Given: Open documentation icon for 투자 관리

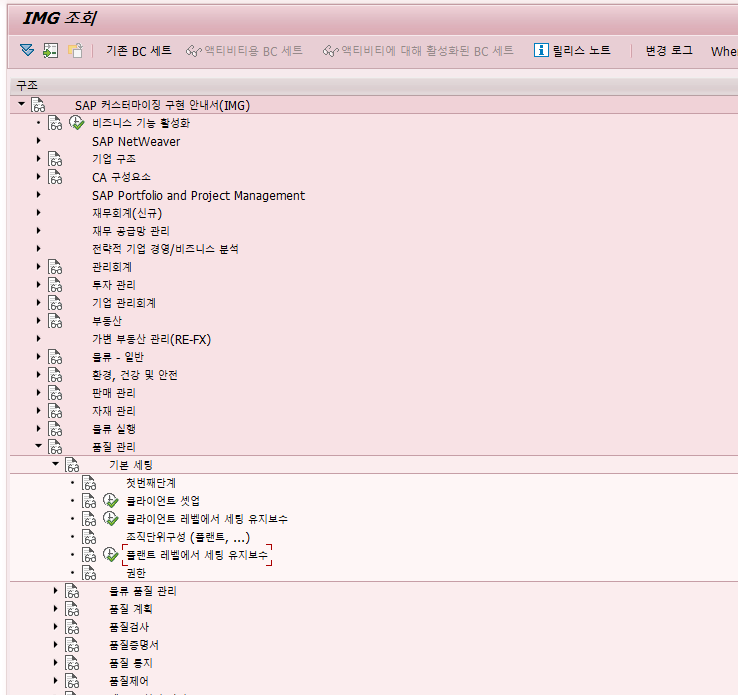Looking at the screenshot, I should click(55, 285).
